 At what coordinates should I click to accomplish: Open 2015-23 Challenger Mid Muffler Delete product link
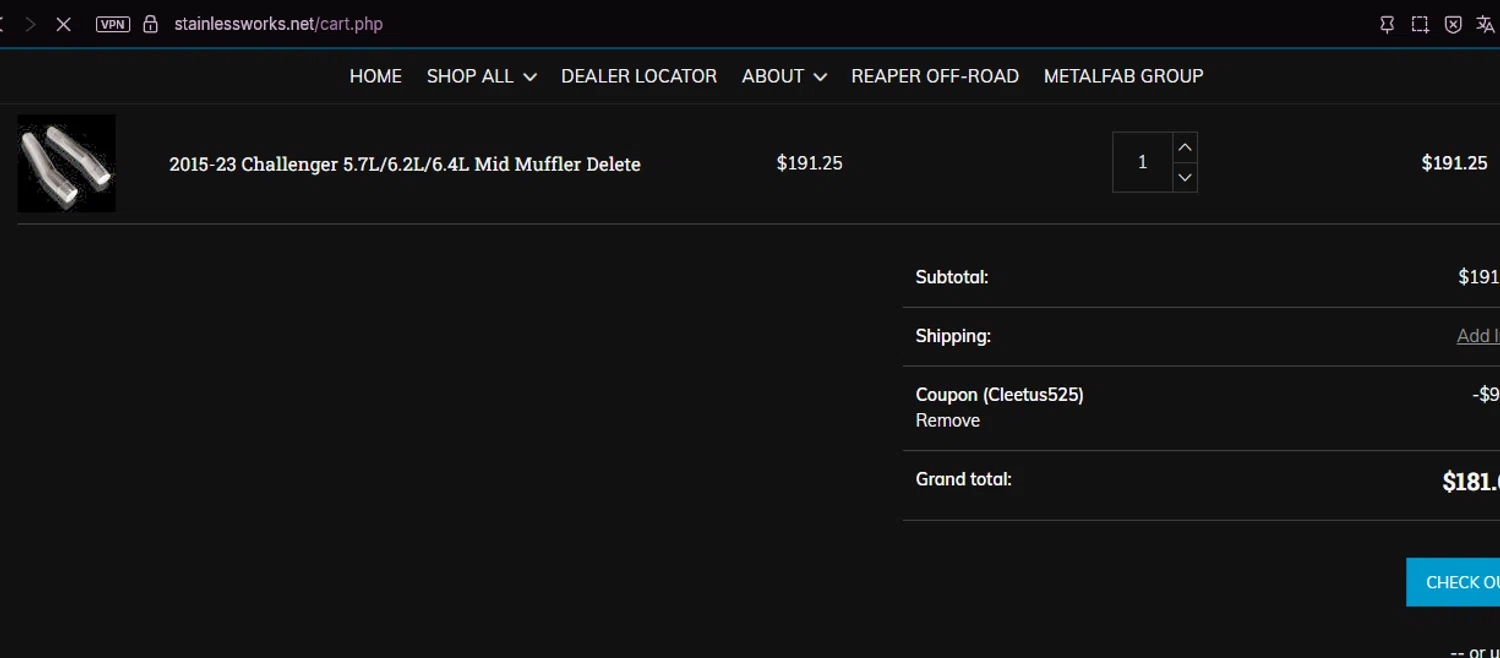point(405,164)
